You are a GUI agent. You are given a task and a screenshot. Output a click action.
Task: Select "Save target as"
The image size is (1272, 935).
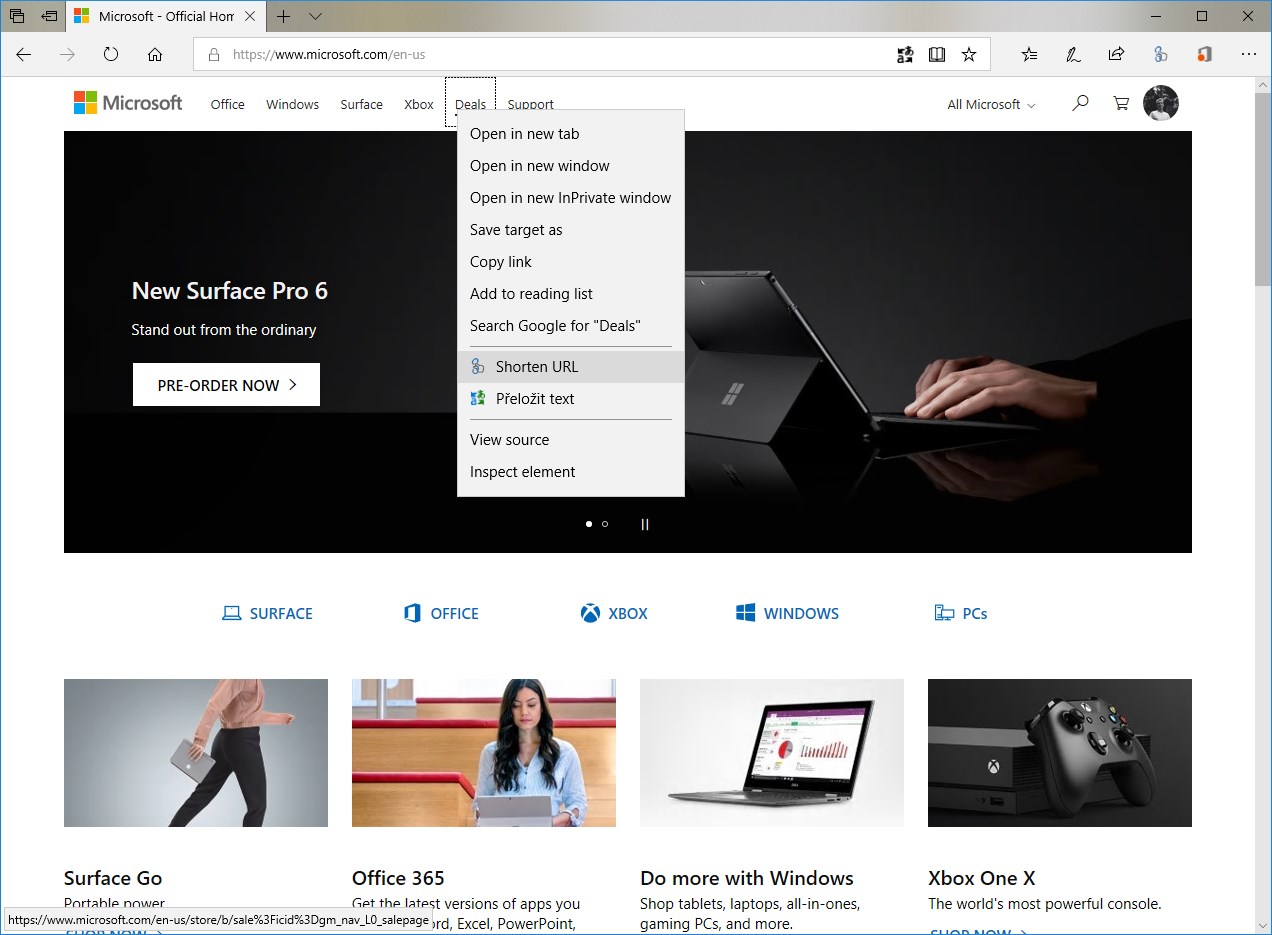(571, 230)
